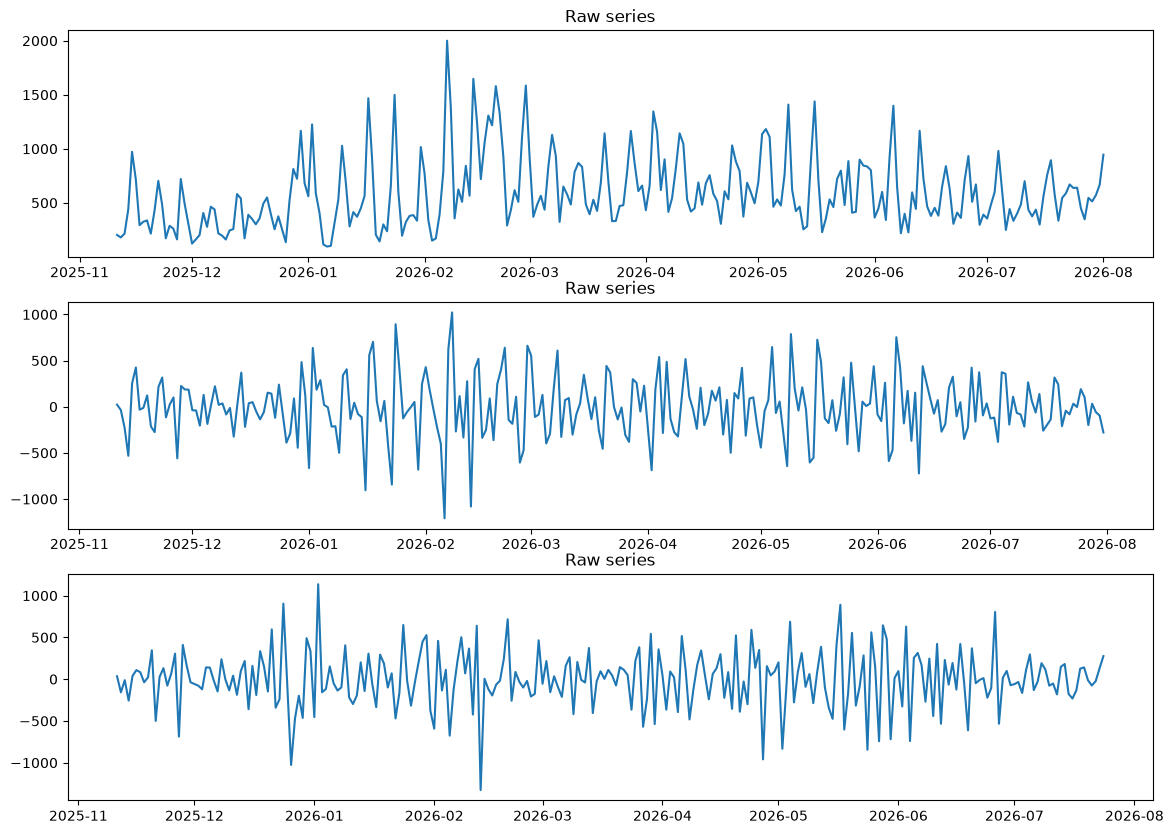Click the 1000 tick on top chart
This screenshot has width=1173, height=834.
[x=40, y=150]
